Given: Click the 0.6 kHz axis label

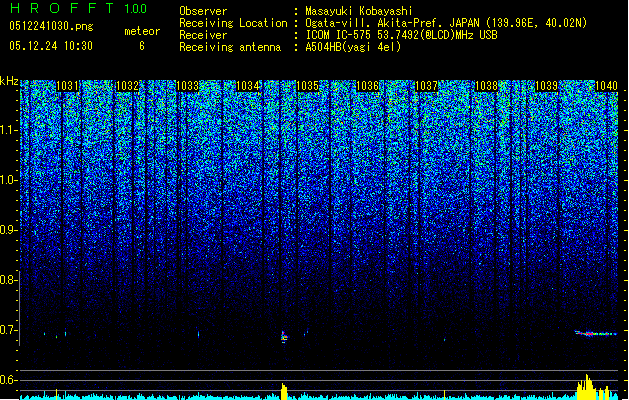Looking at the screenshot, I should click(x=8, y=380).
